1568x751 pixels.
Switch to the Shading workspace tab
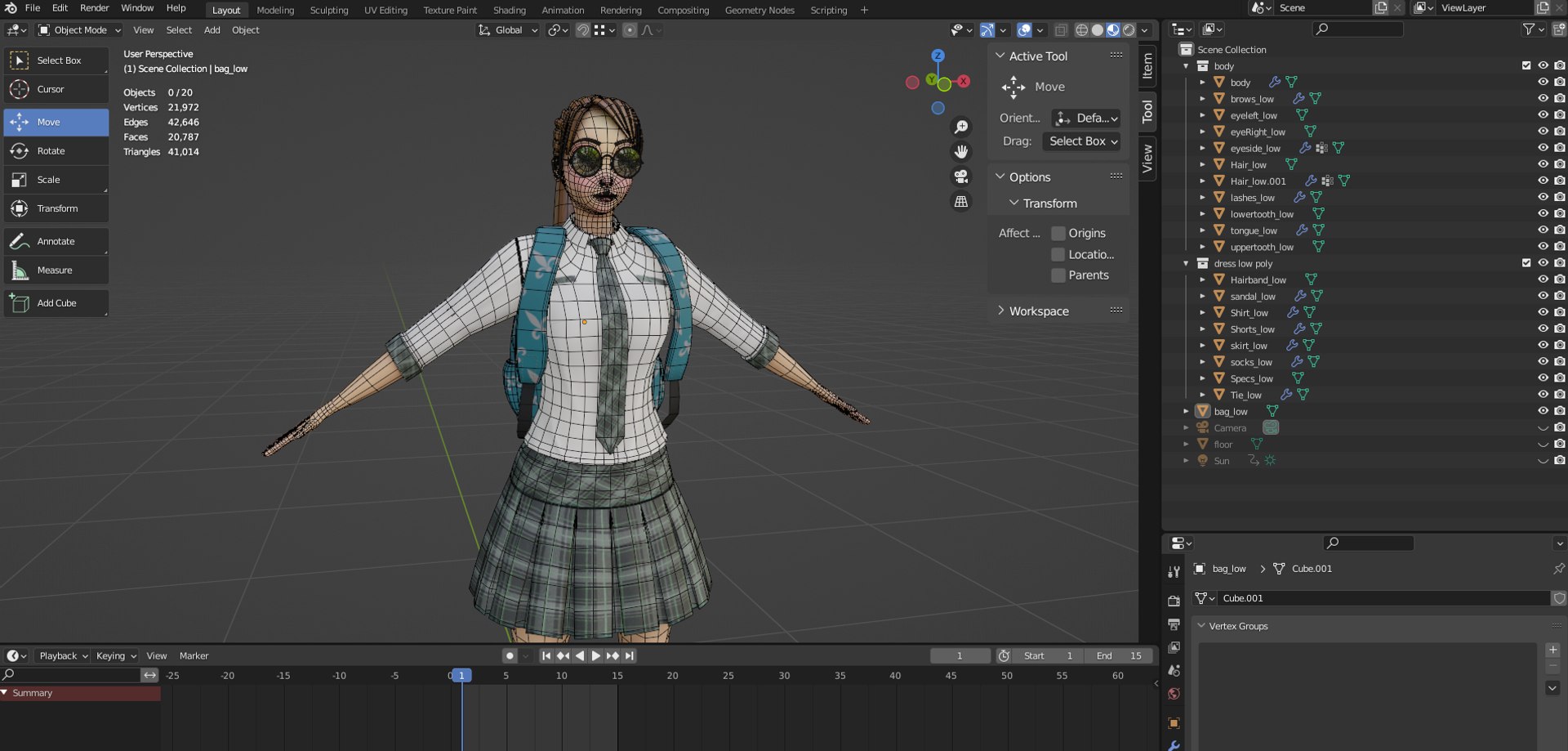point(510,11)
